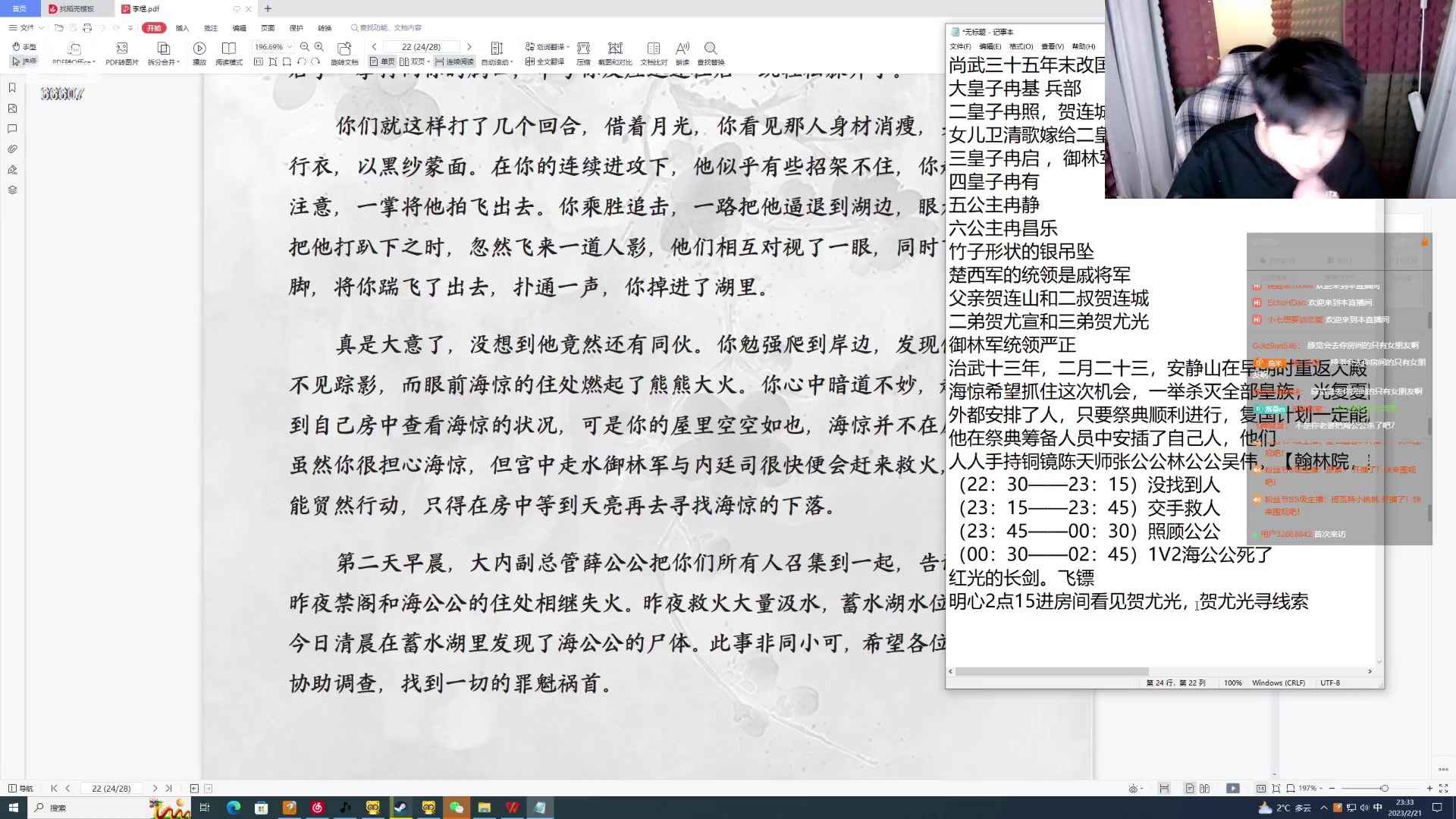This screenshot has width=1456, height=819.
Task: Jump to last page in status bar
Action: coord(168,789)
